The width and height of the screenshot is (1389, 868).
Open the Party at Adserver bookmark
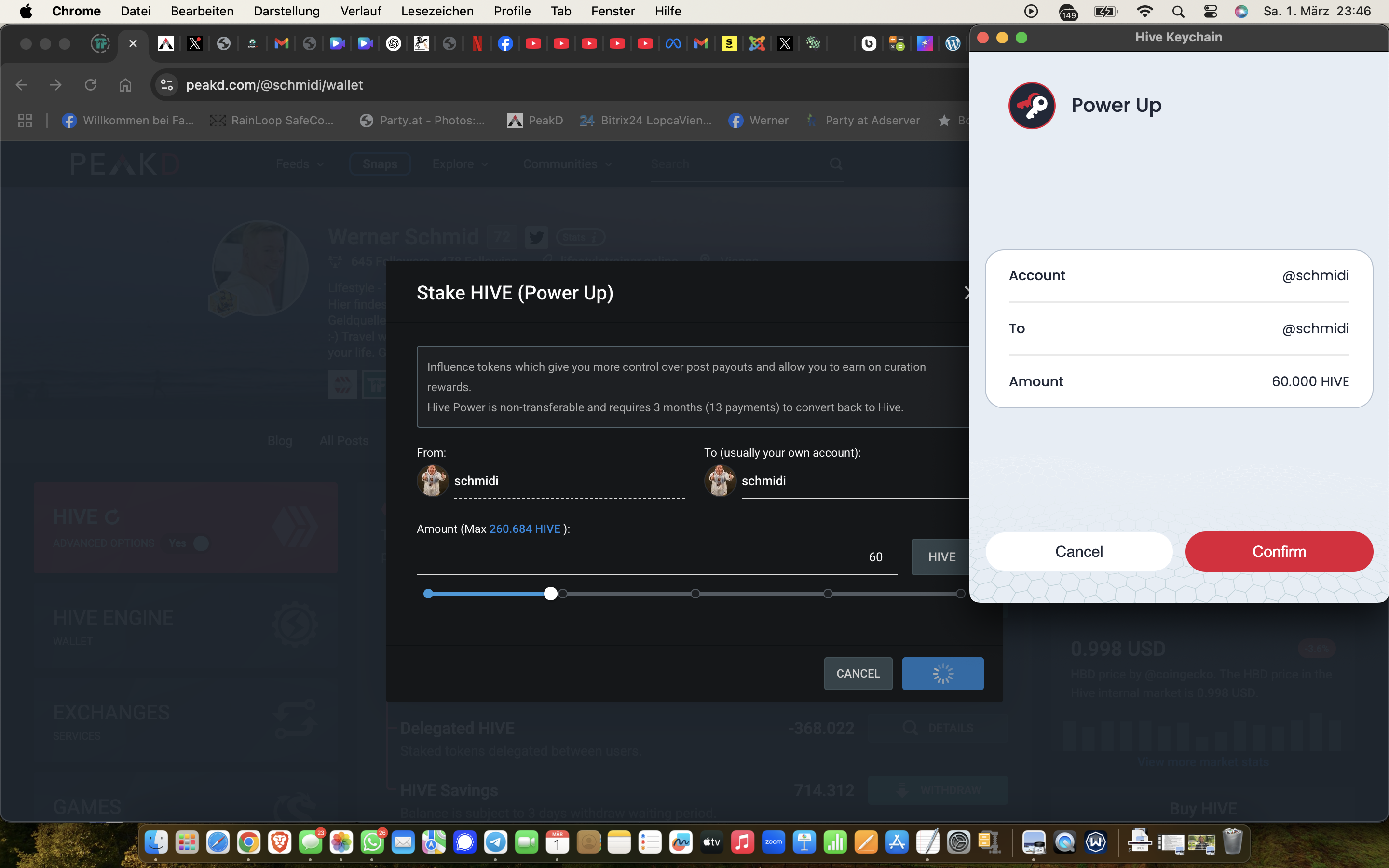(x=863, y=120)
